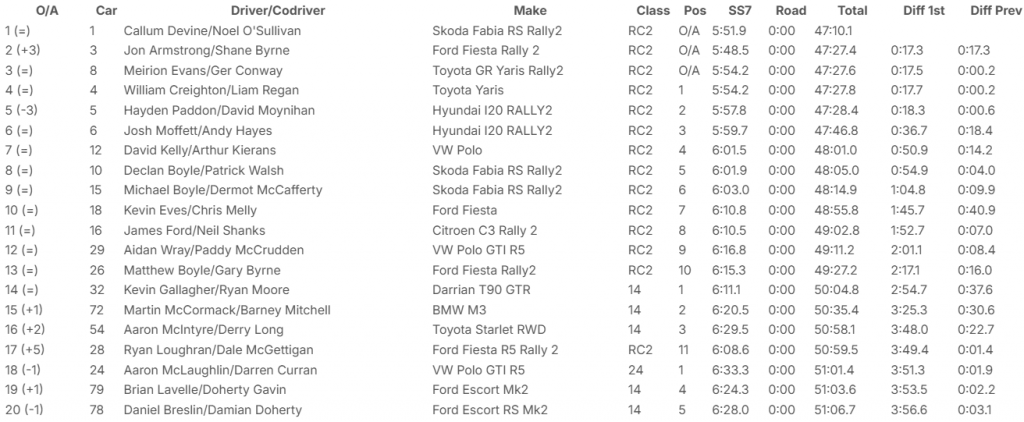Click the Class column header
The width and height of the screenshot is (1024, 422).
coord(653,10)
